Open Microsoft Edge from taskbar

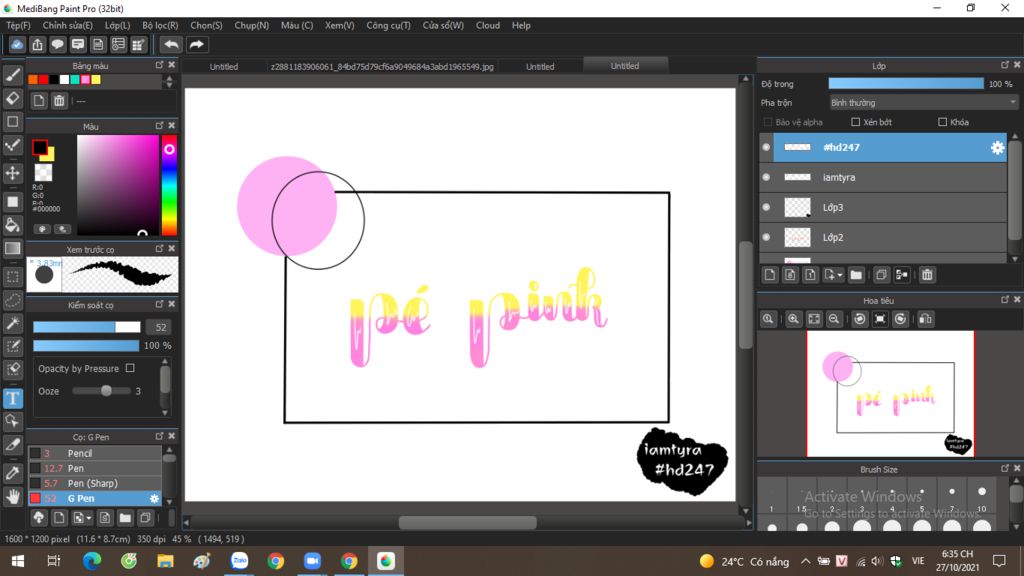[x=91, y=561]
